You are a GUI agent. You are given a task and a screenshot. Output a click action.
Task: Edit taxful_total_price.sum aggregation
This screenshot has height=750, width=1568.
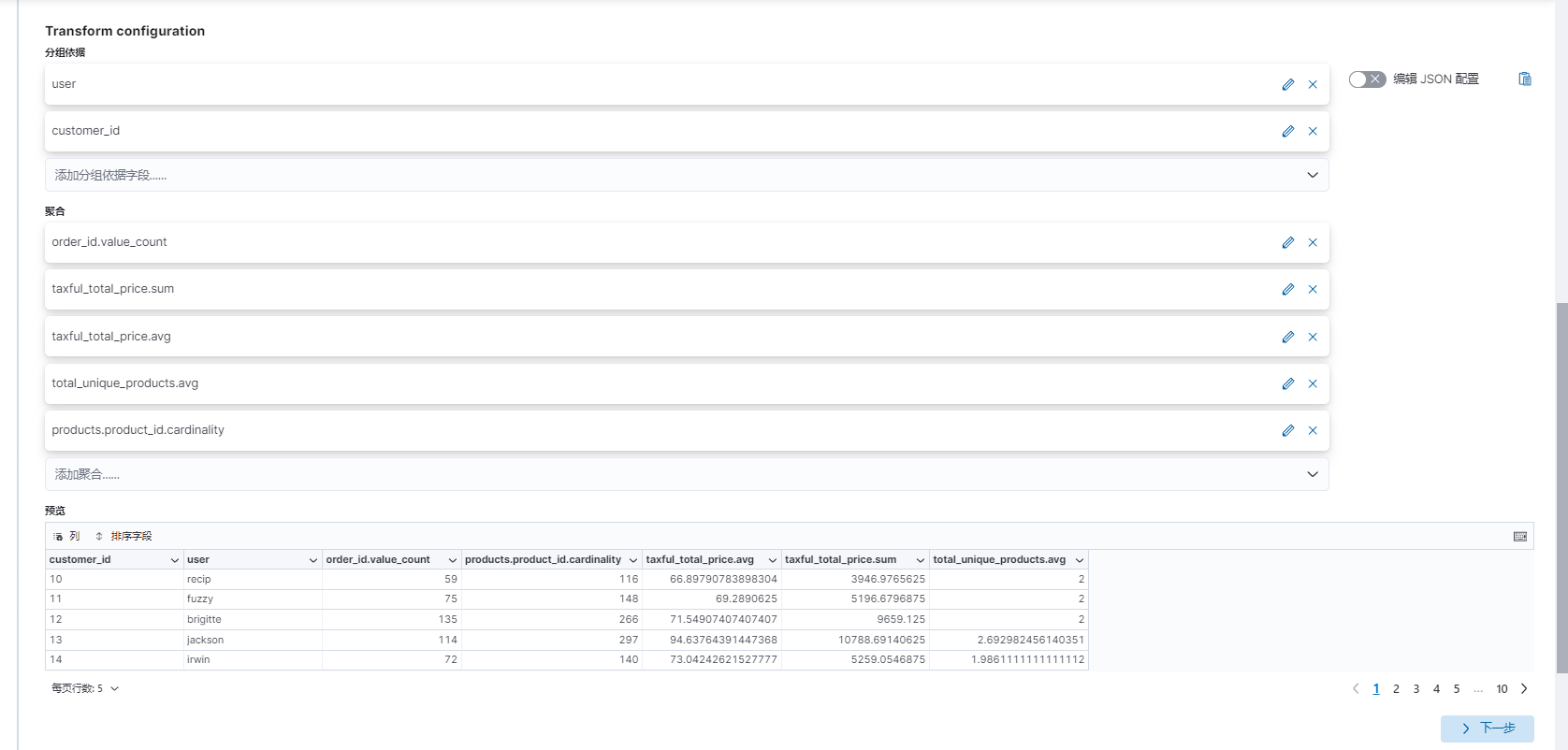[1288, 289]
